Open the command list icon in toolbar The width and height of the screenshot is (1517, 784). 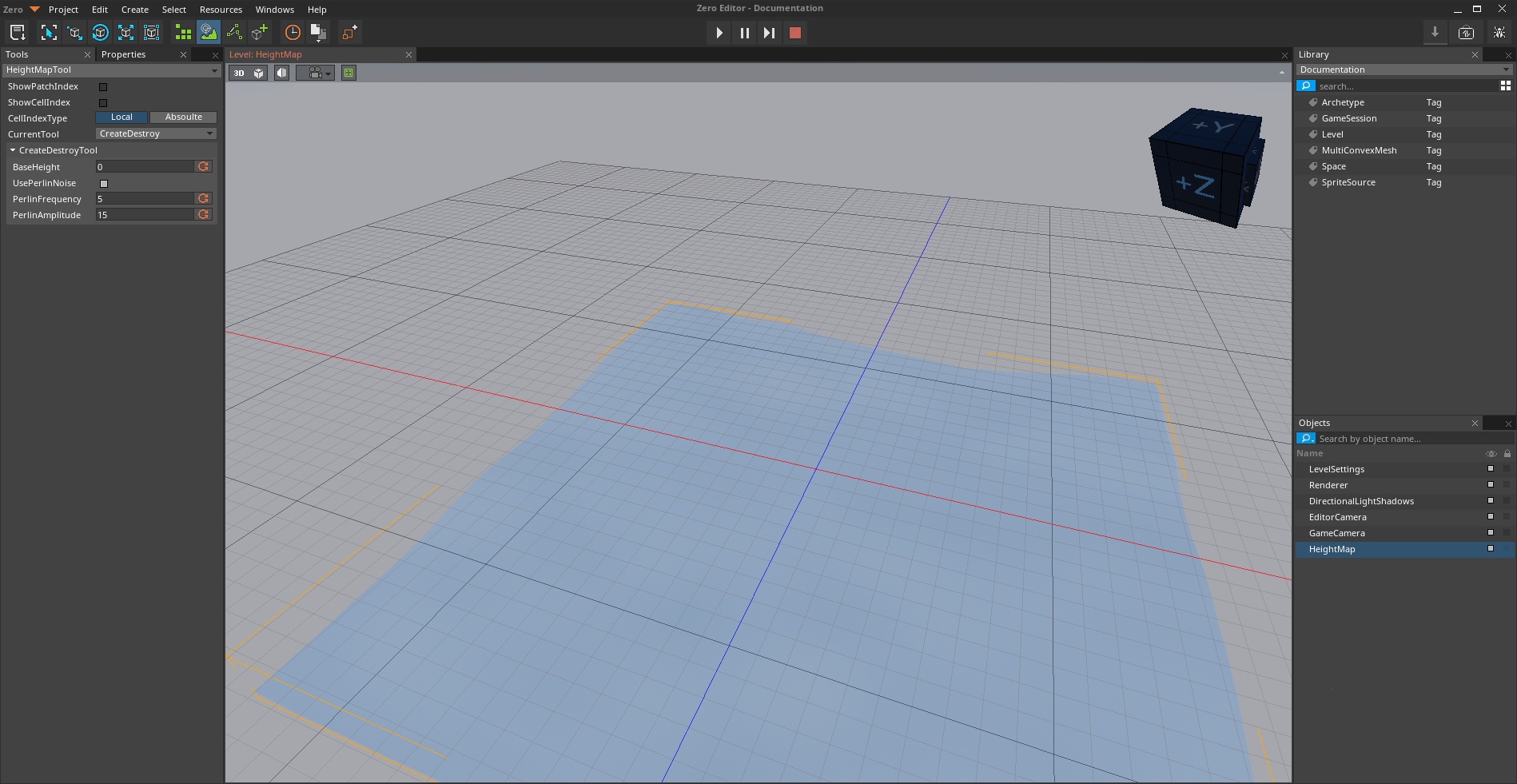[18, 33]
